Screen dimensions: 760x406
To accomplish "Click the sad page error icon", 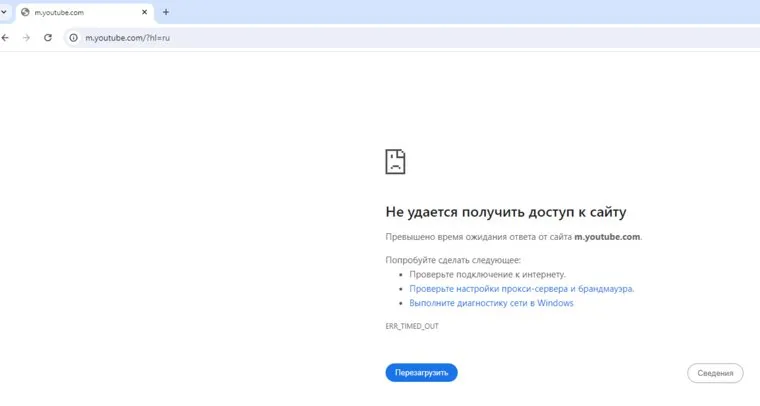I will 396,162.
